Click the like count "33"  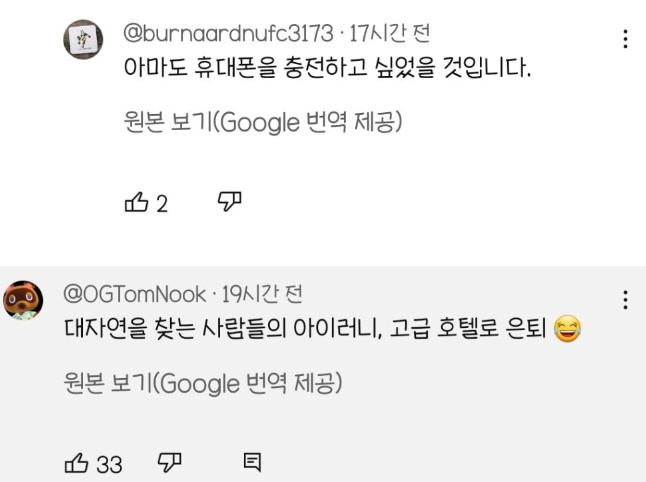coord(109,464)
